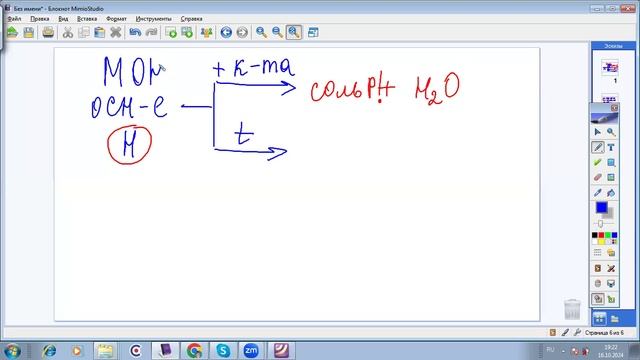The width and height of the screenshot is (640, 360).
Task: Click the people icon in the toolbar
Action: [x=207, y=32]
